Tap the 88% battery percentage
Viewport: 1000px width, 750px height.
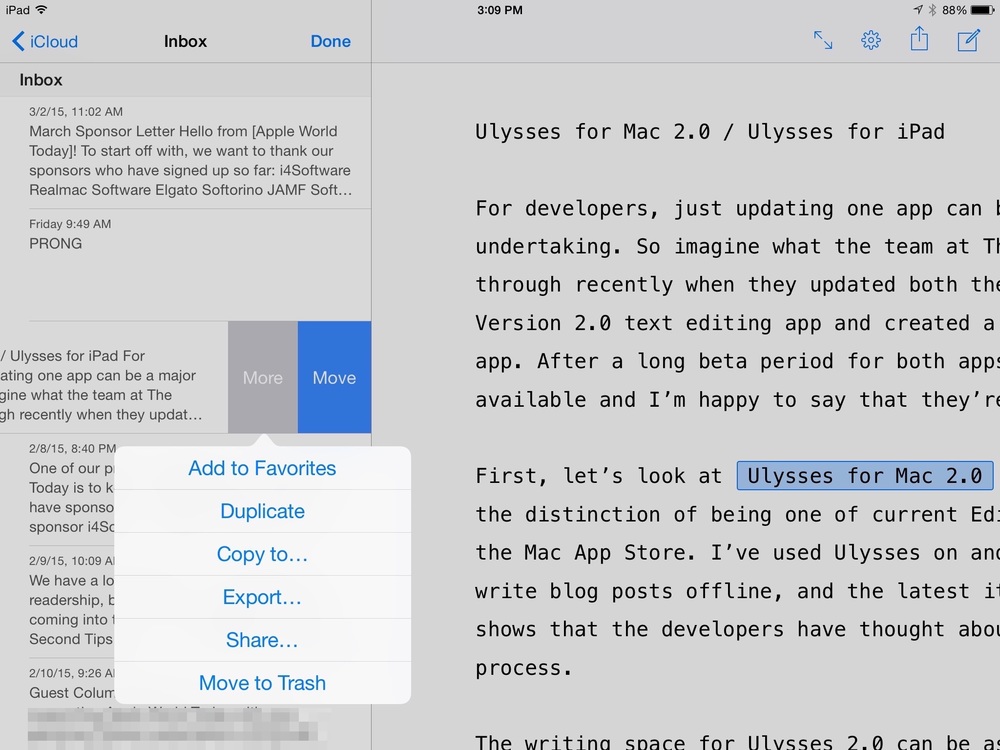pos(954,10)
